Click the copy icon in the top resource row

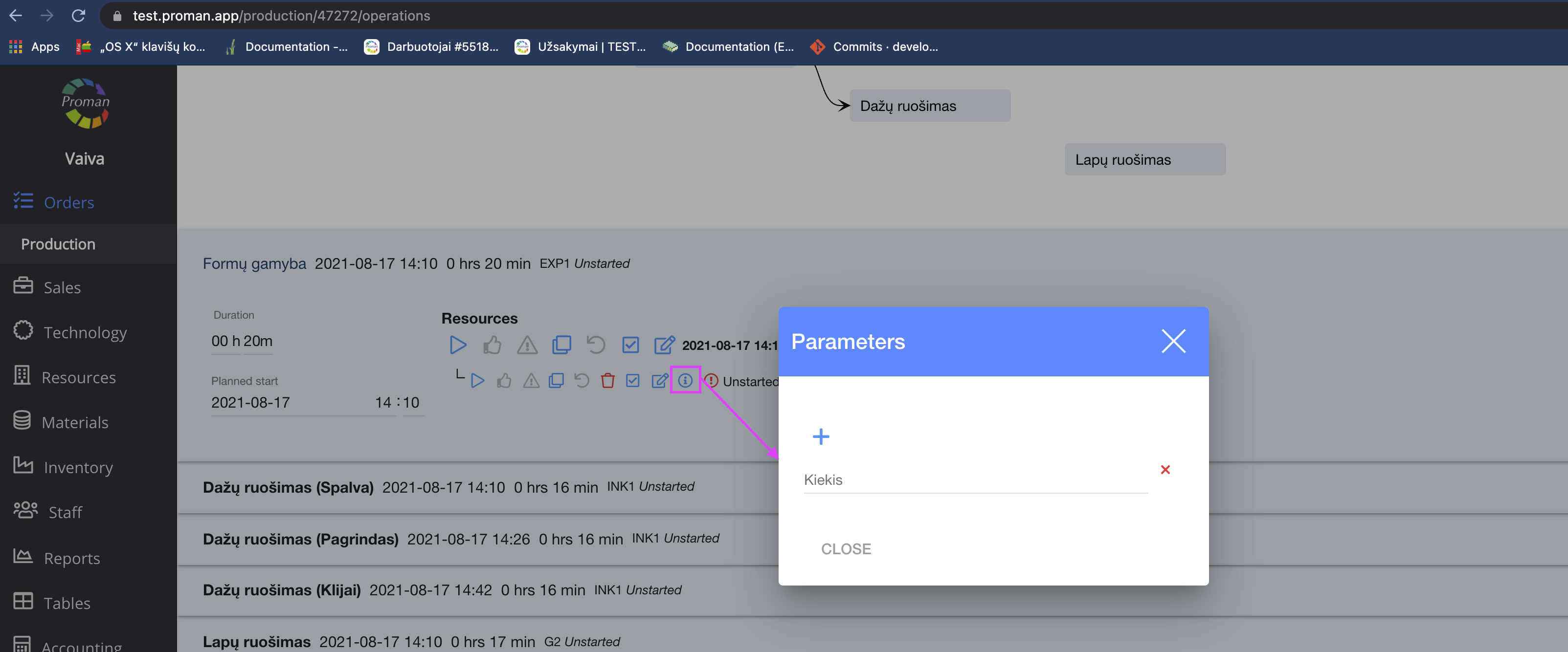point(561,345)
